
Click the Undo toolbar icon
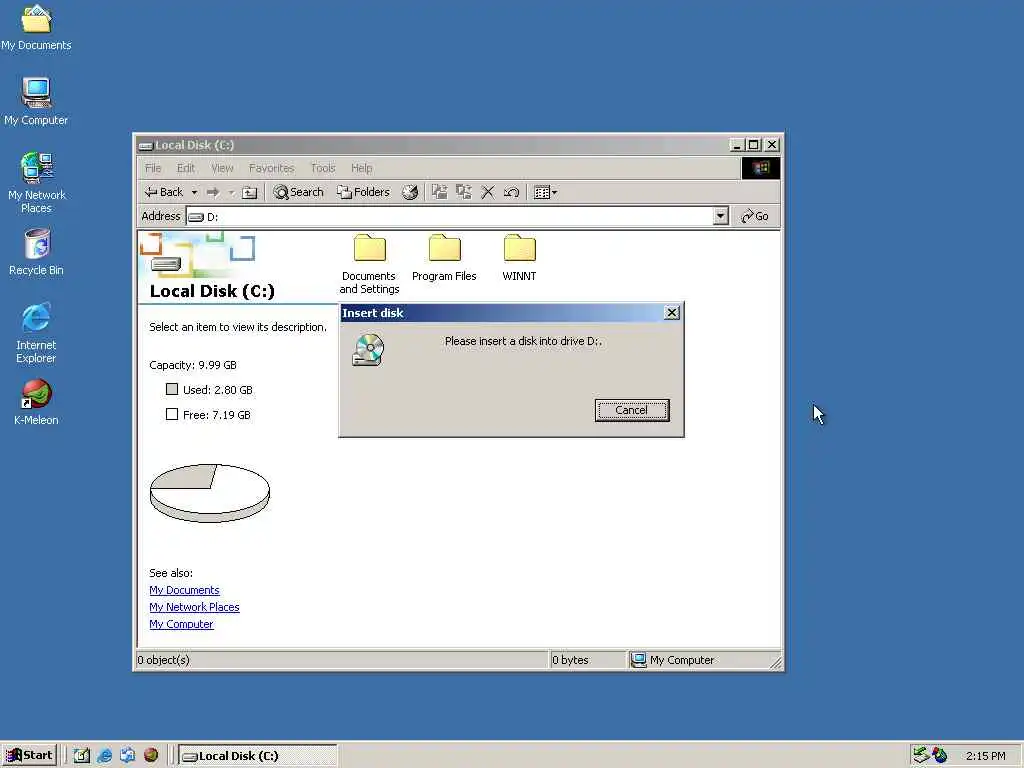[x=511, y=192]
